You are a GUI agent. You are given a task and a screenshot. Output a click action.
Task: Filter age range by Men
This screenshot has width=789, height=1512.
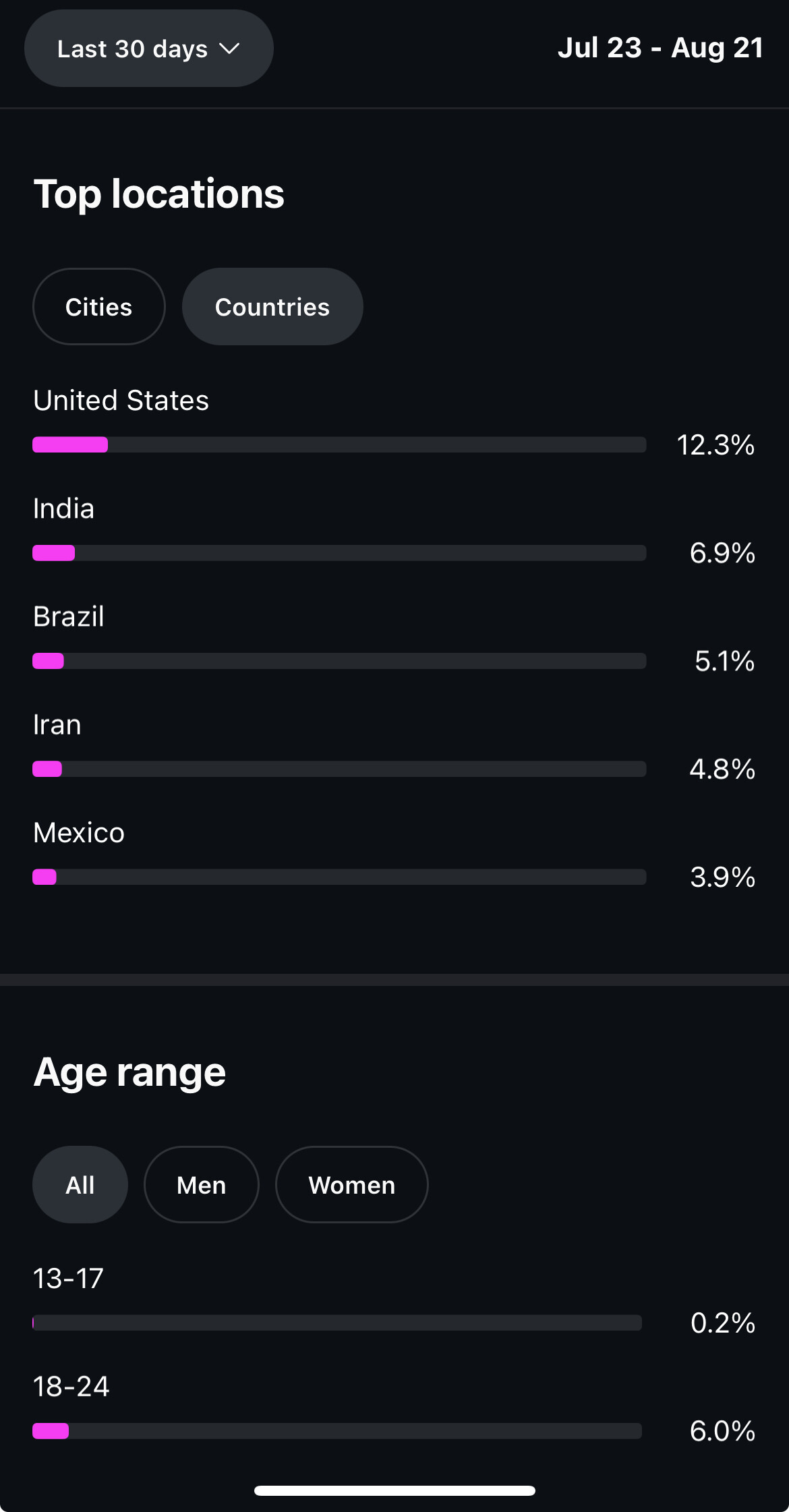point(202,1185)
